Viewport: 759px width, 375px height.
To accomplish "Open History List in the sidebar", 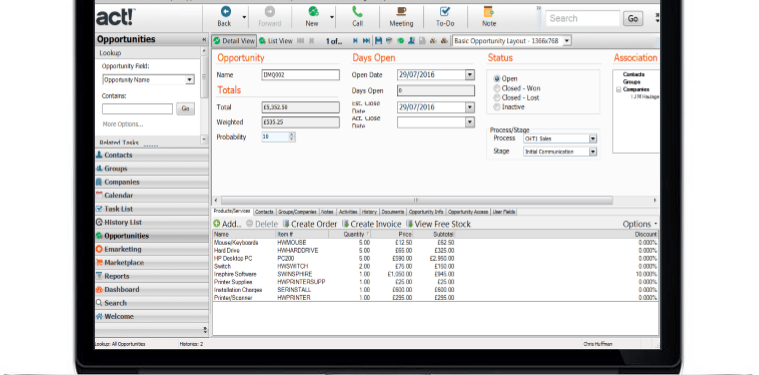I will click(152, 223).
